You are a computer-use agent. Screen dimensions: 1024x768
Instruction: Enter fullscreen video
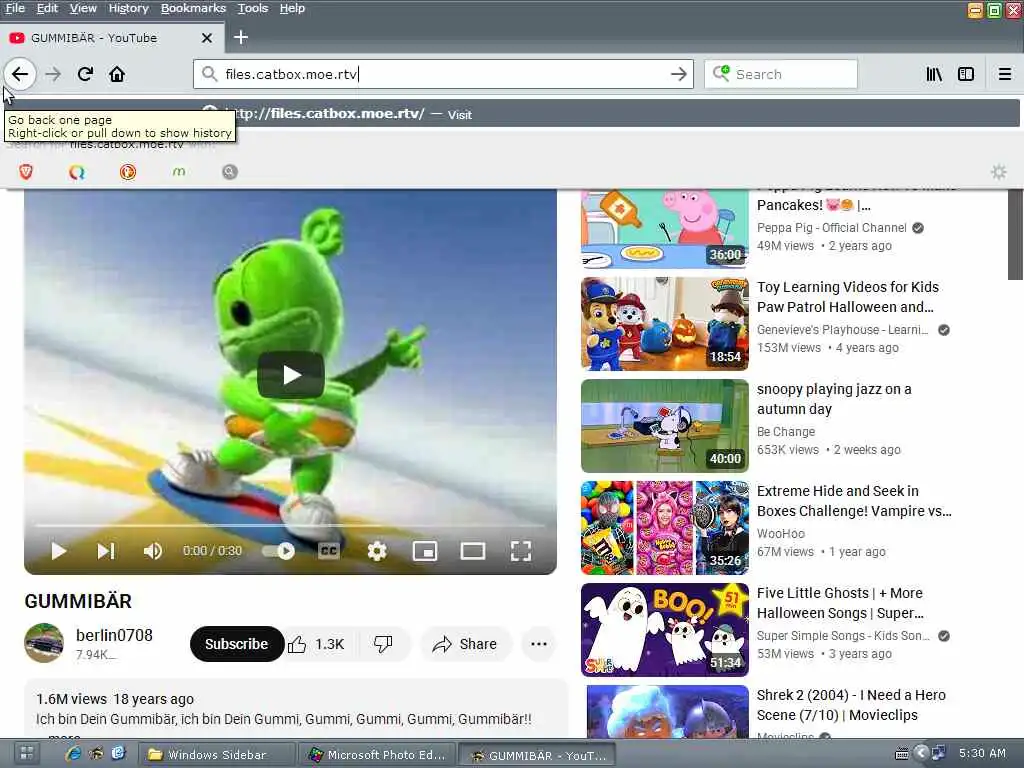[x=520, y=551]
